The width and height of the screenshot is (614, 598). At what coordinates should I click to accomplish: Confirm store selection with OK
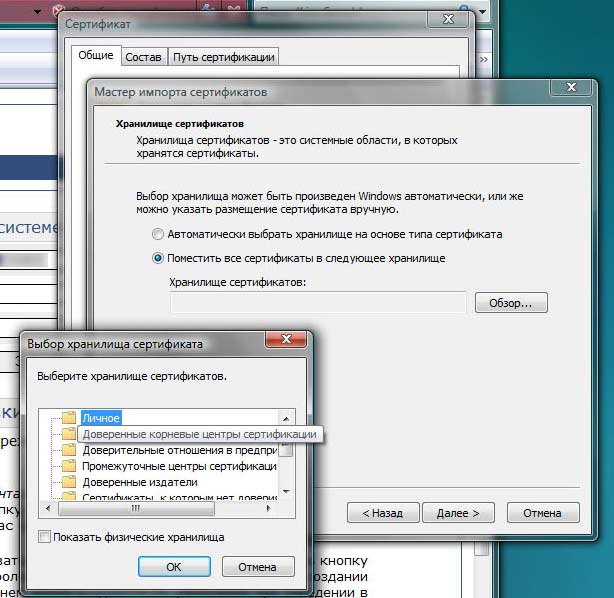pyautogui.click(x=174, y=567)
